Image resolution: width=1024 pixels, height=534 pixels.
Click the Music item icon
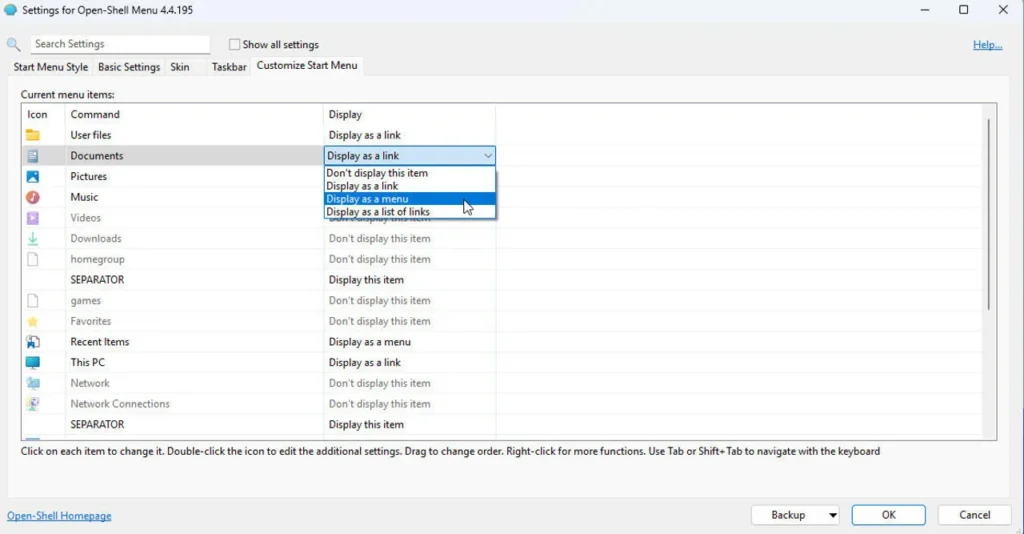coord(33,197)
